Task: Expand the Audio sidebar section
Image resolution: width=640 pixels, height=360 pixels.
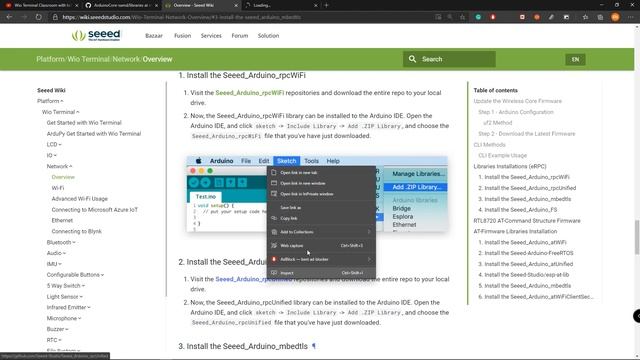Action: pyautogui.click(x=56, y=253)
